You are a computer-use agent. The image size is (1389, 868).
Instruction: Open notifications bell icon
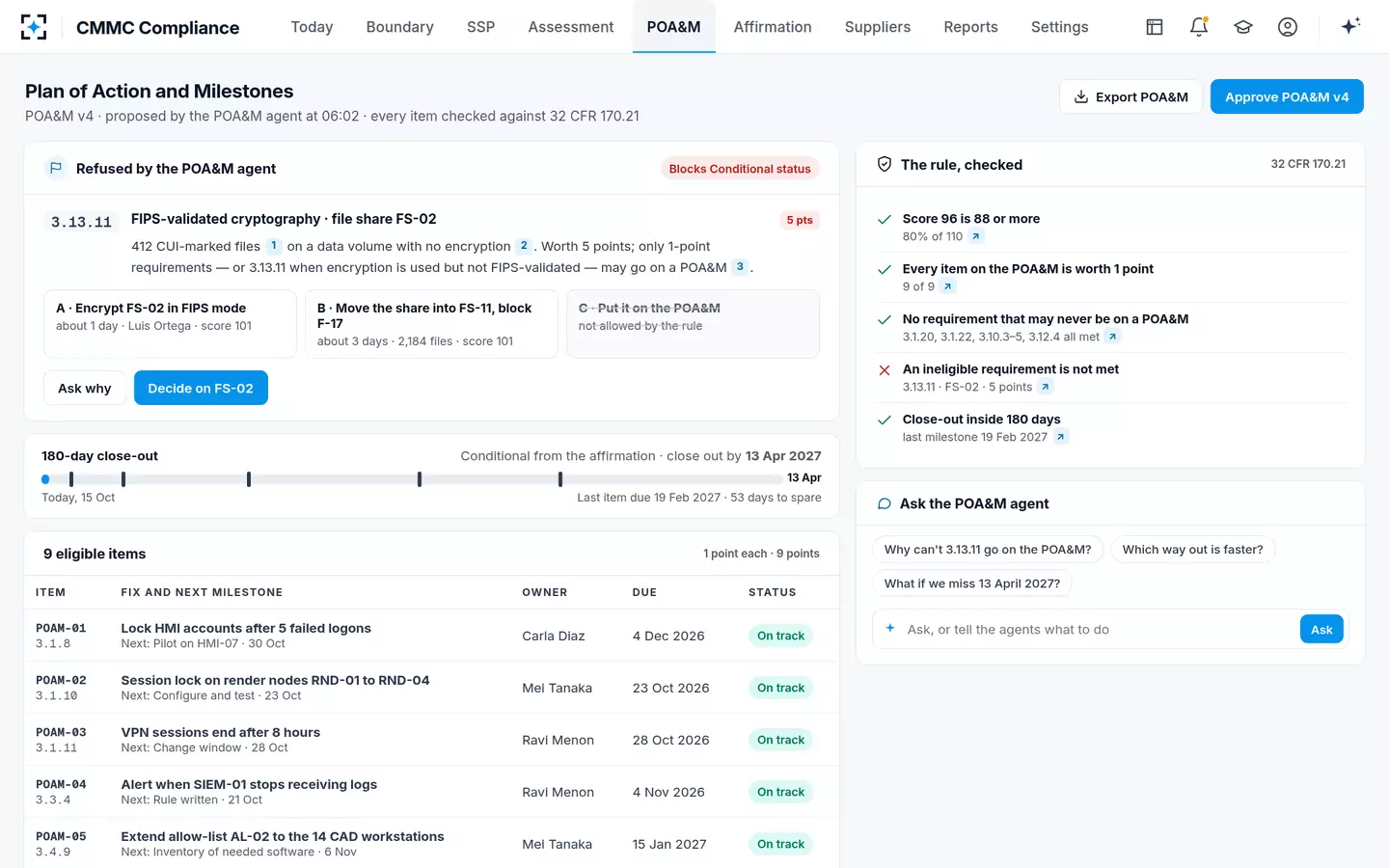[x=1199, y=27]
